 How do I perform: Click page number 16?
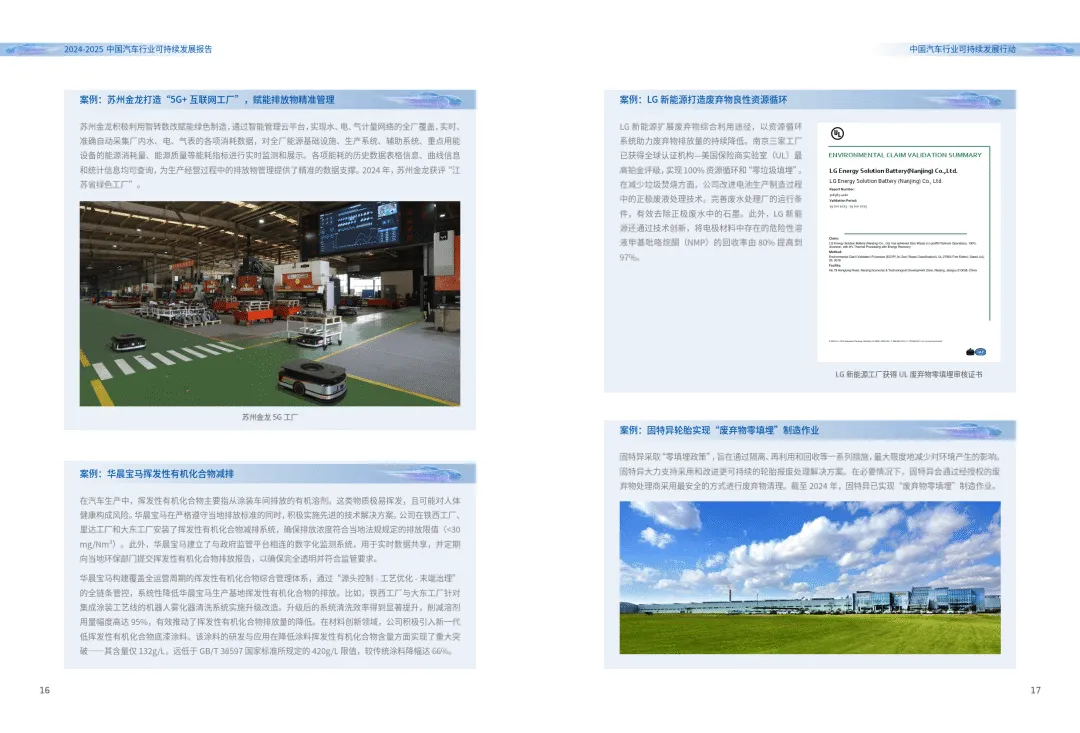click(45, 690)
